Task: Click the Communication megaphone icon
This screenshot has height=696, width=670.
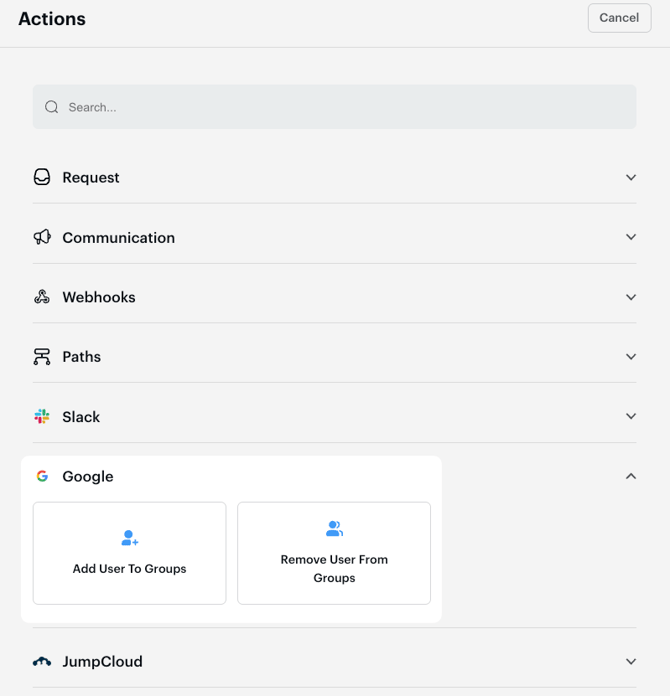Action: coord(42,237)
